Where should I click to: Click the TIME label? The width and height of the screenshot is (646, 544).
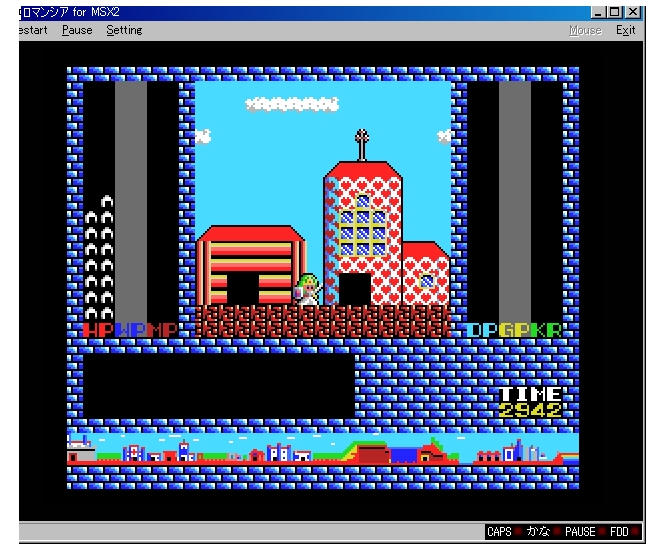point(530,394)
